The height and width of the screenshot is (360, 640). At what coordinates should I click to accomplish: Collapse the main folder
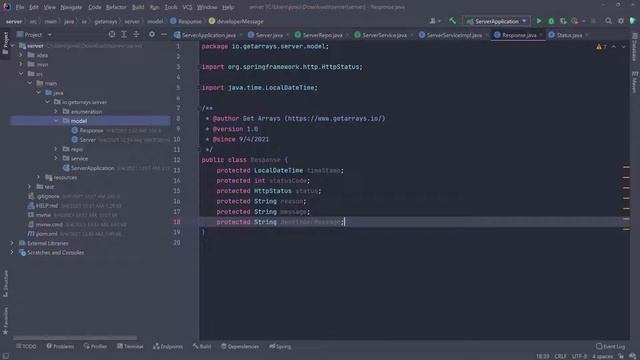(30, 83)
